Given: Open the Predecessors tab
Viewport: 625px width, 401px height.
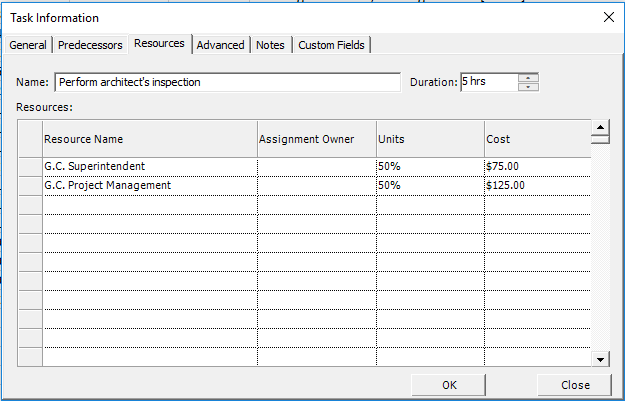Looking at the screenshot, I should pos(90,45).
